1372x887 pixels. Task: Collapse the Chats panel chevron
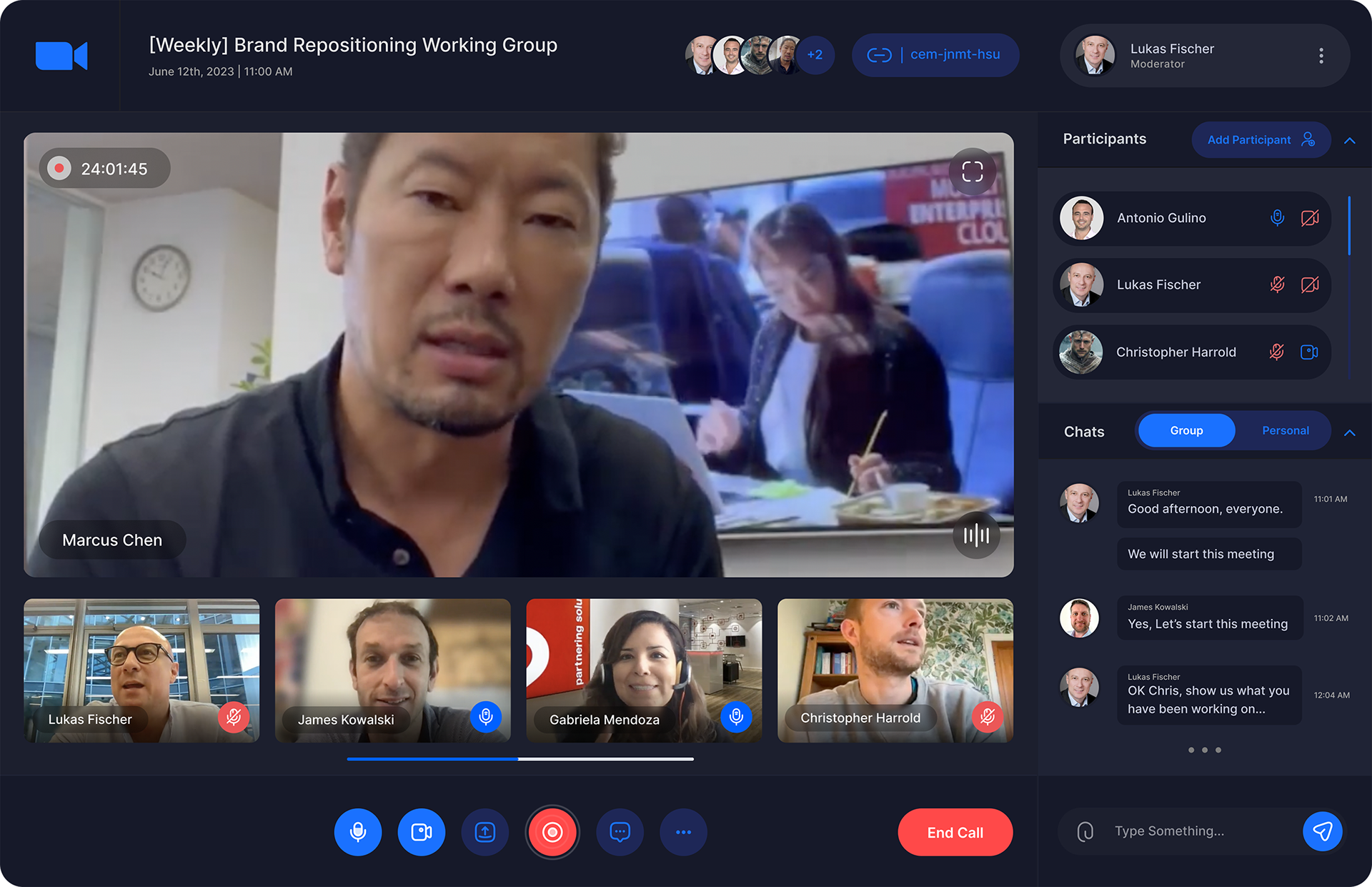click(x=1349, y=432)
